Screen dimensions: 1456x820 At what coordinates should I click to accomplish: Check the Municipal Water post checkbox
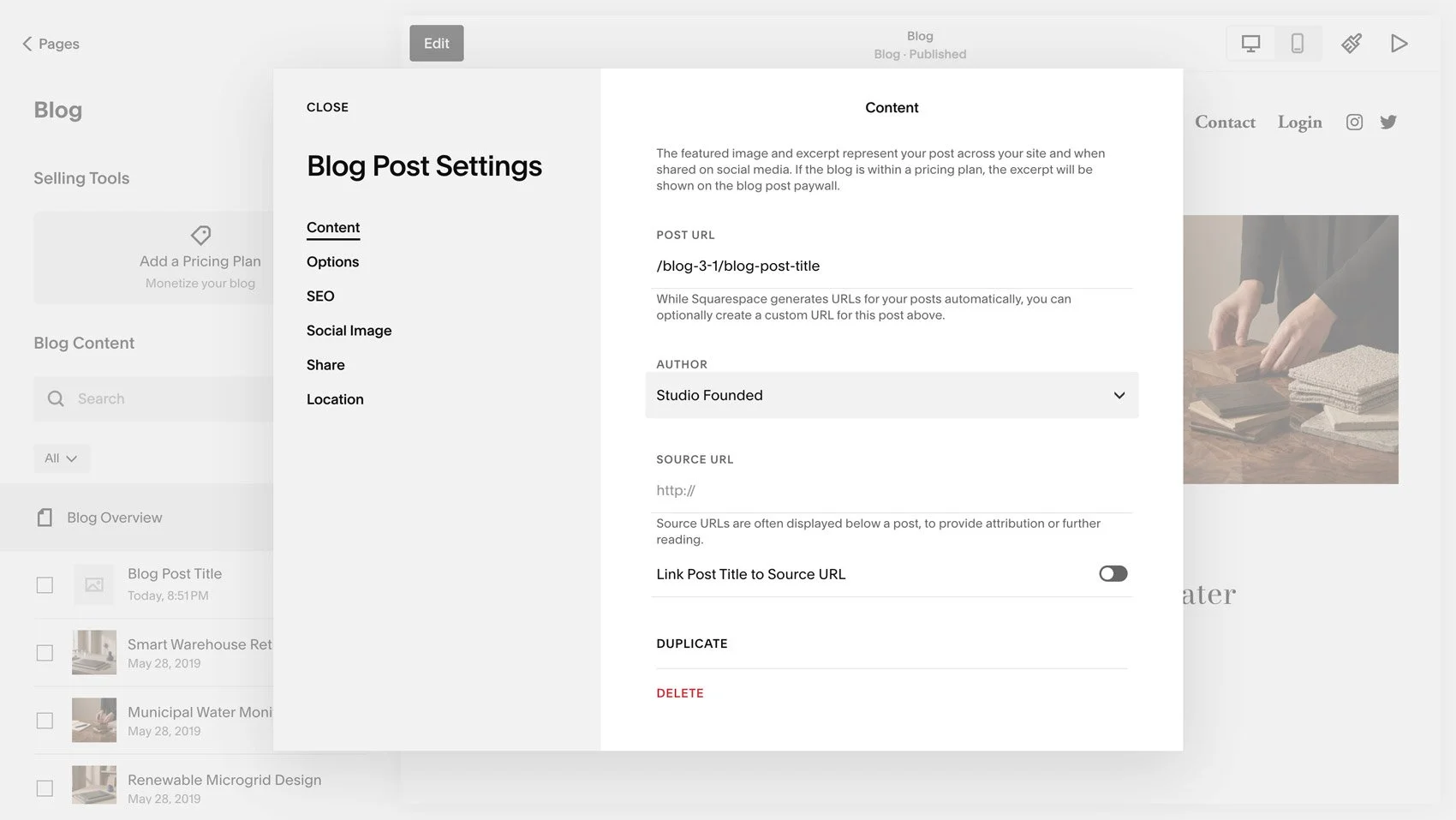click(x=45, y=721)
